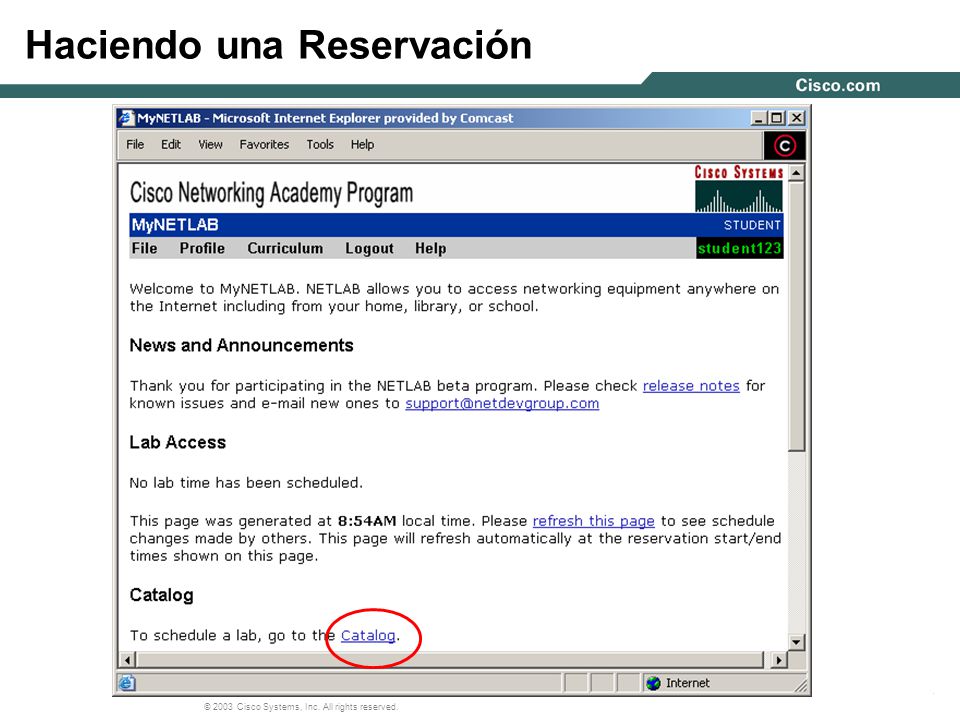Viewport: 960px width, 720px height.
Task: Click the Internet zone status text
Action: pos(688,683)
